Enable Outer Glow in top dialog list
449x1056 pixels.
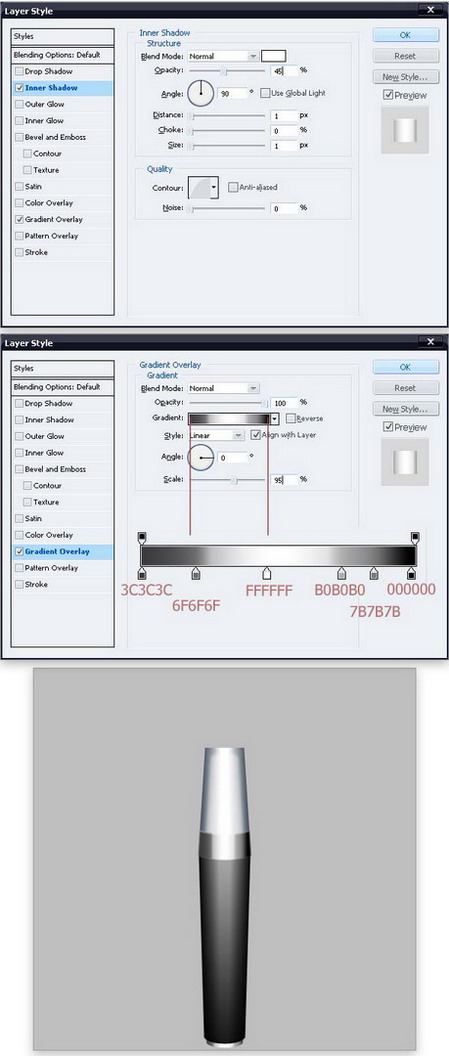(19, 104)
